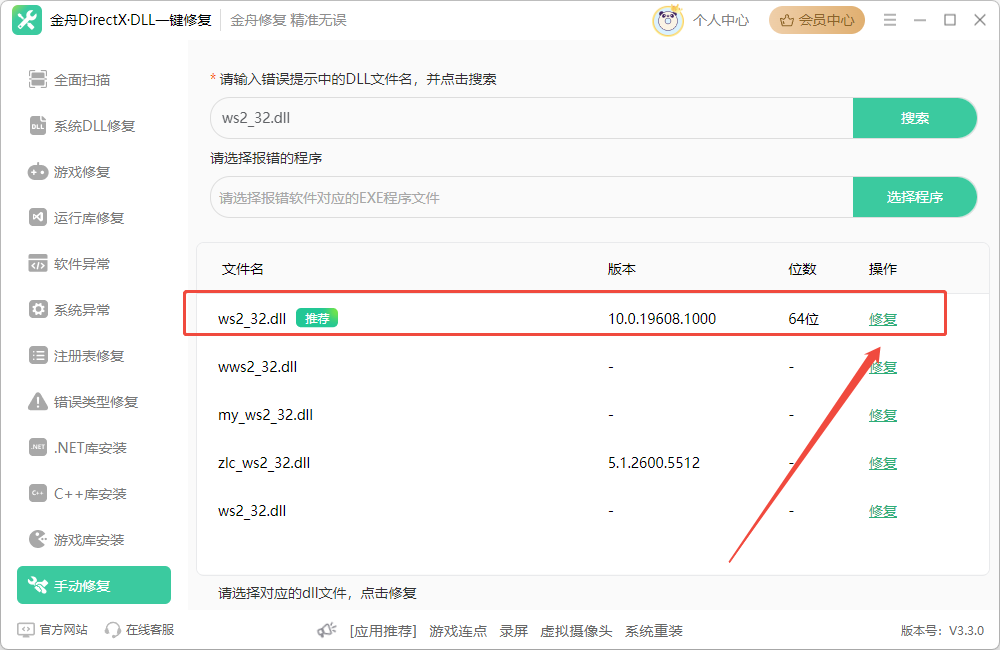This screenshot has width=1000, height=650.
Task: Open 会员中心 member center
Action: [x=816, y=20]
